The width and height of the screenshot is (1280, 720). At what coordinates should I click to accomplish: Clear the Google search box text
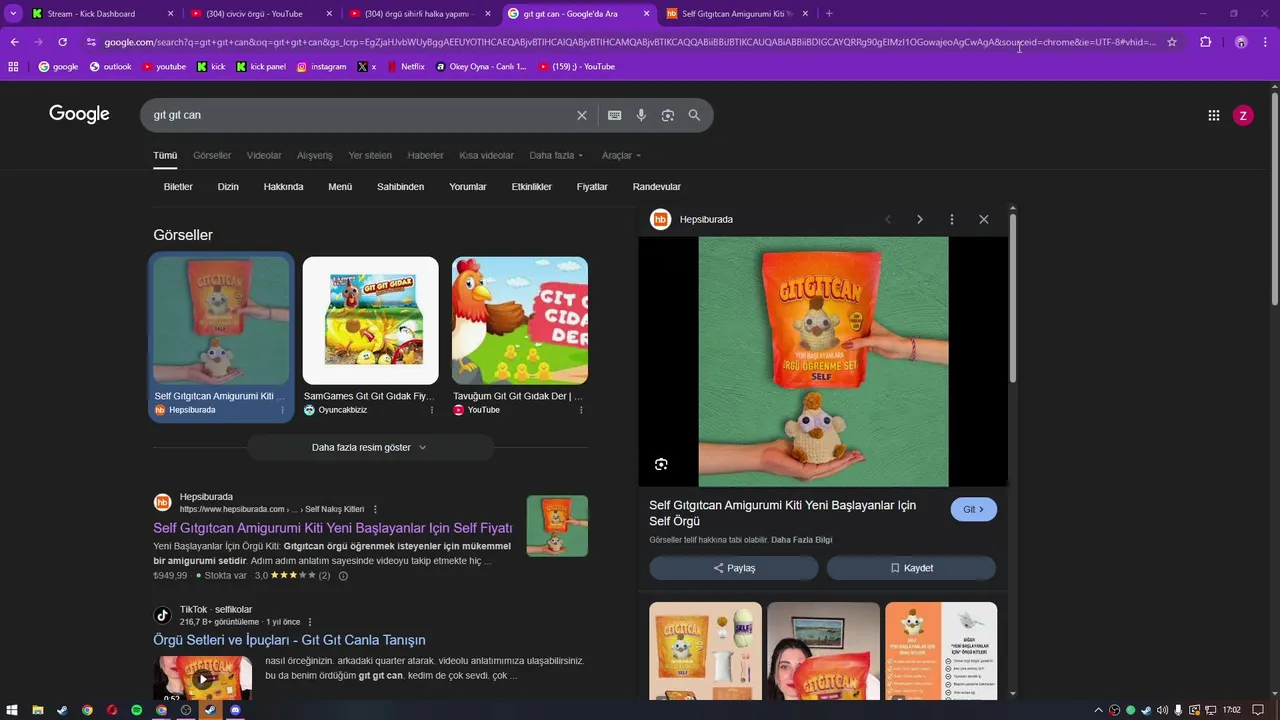click(x=581, y=115)
